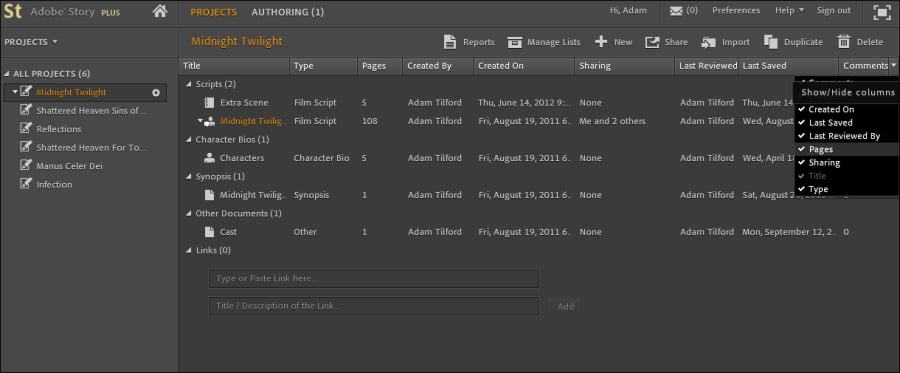The height and width of the screenshot is (373, 900).
Task: Open the Characters document title
Action: pyautogui.click(x=242, y=158)
